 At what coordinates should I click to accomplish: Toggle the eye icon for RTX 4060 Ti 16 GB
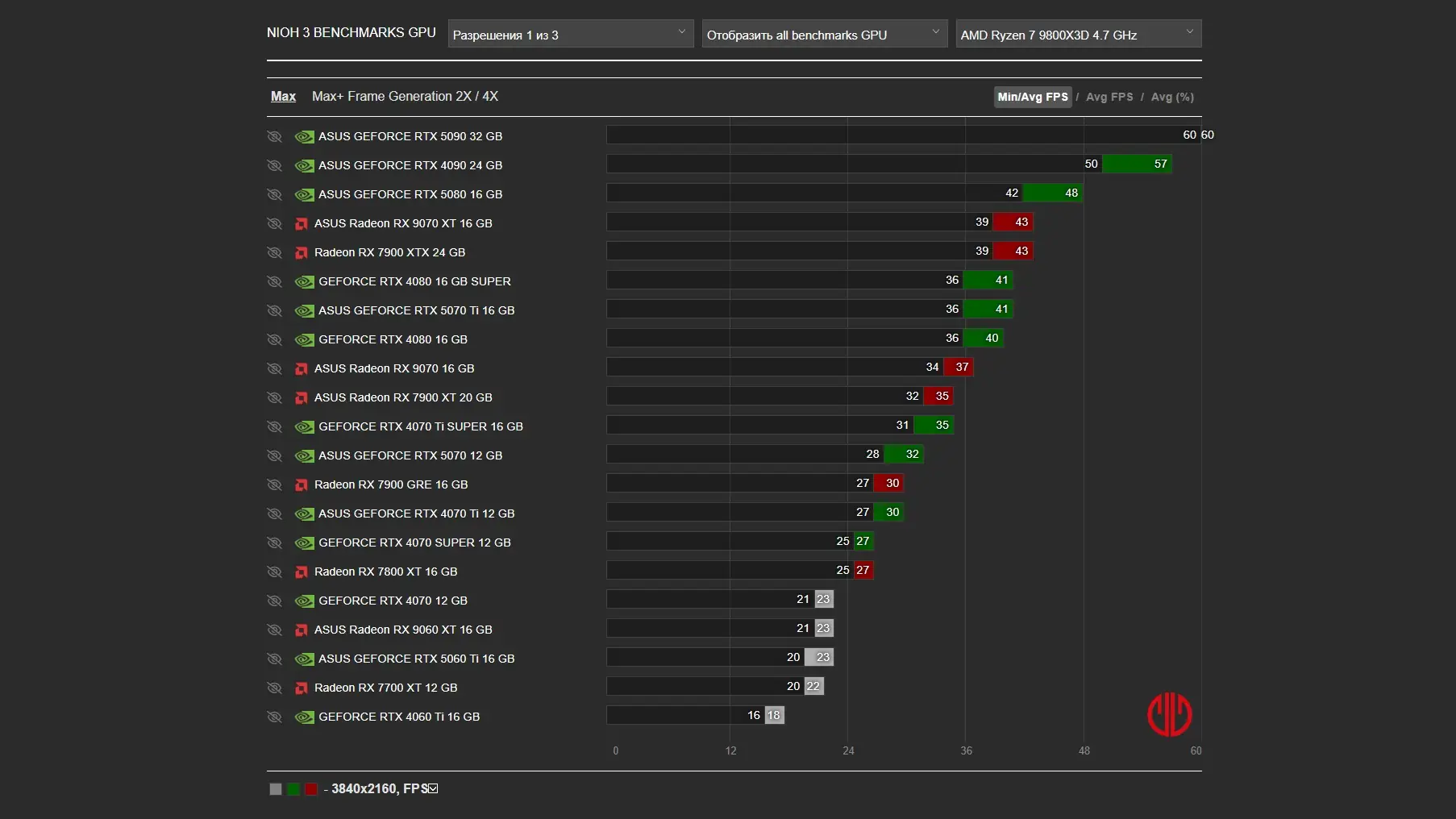[x=275, y=717]
